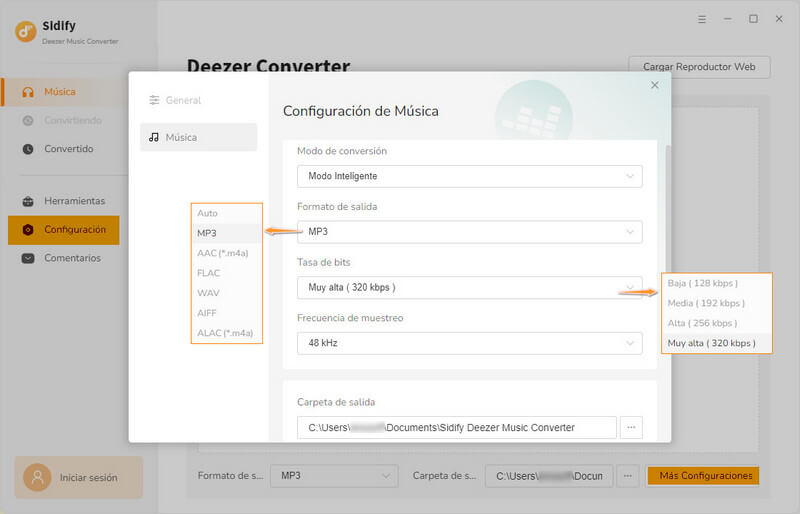
Task: Choose AAC (*.m4a) format option
Action: point(227,253)
